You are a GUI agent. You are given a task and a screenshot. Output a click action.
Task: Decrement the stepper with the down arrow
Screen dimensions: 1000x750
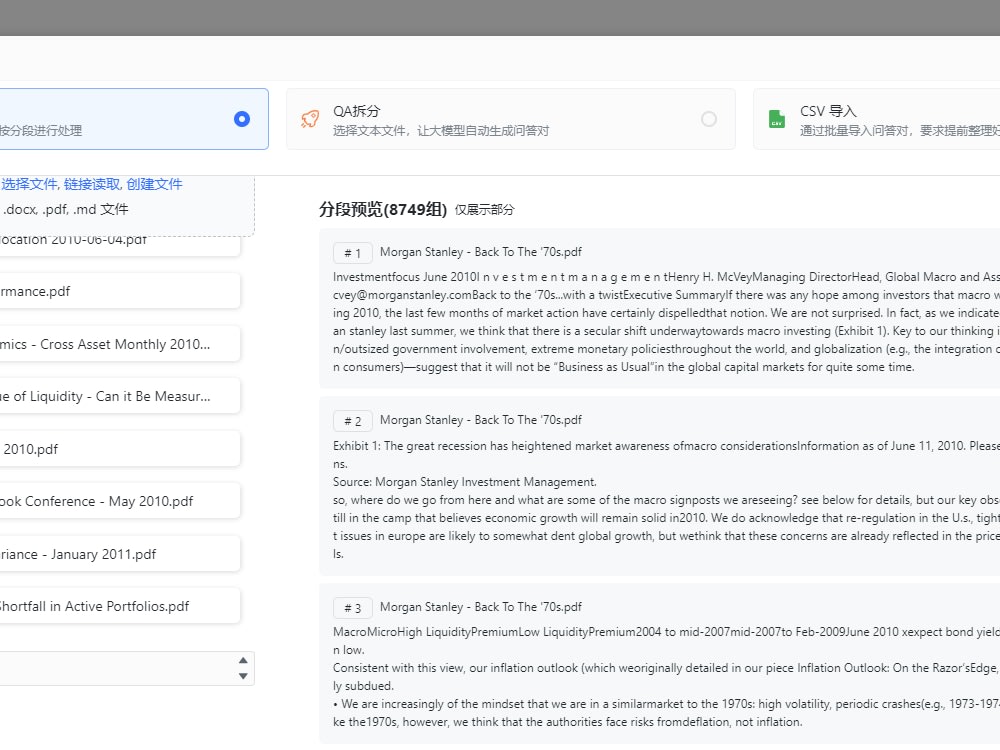(x=243, y=676)
